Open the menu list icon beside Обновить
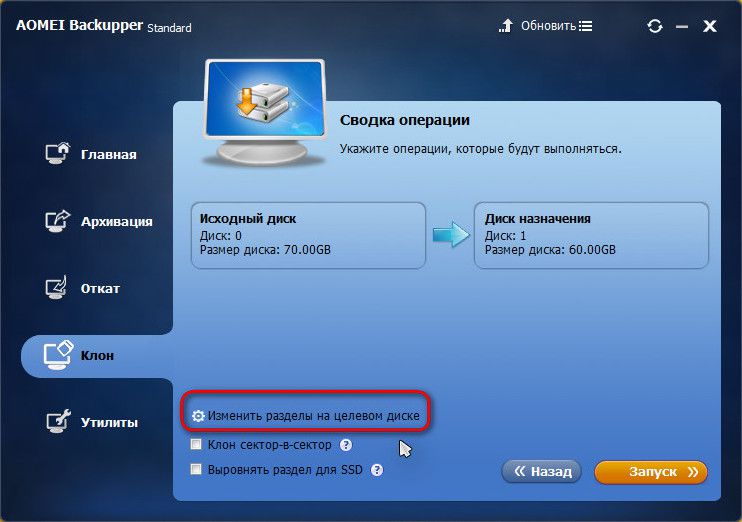This screenshot has height=522, width=742. coord(585,26)
